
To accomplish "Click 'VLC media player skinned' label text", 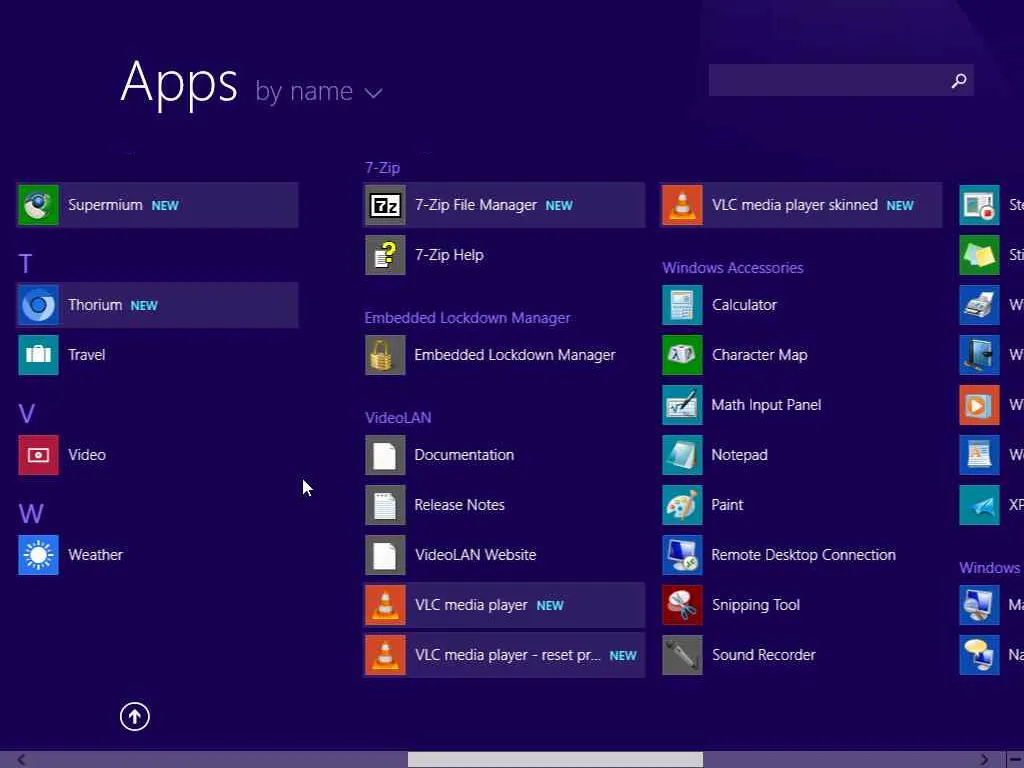I will pos(795,205).
